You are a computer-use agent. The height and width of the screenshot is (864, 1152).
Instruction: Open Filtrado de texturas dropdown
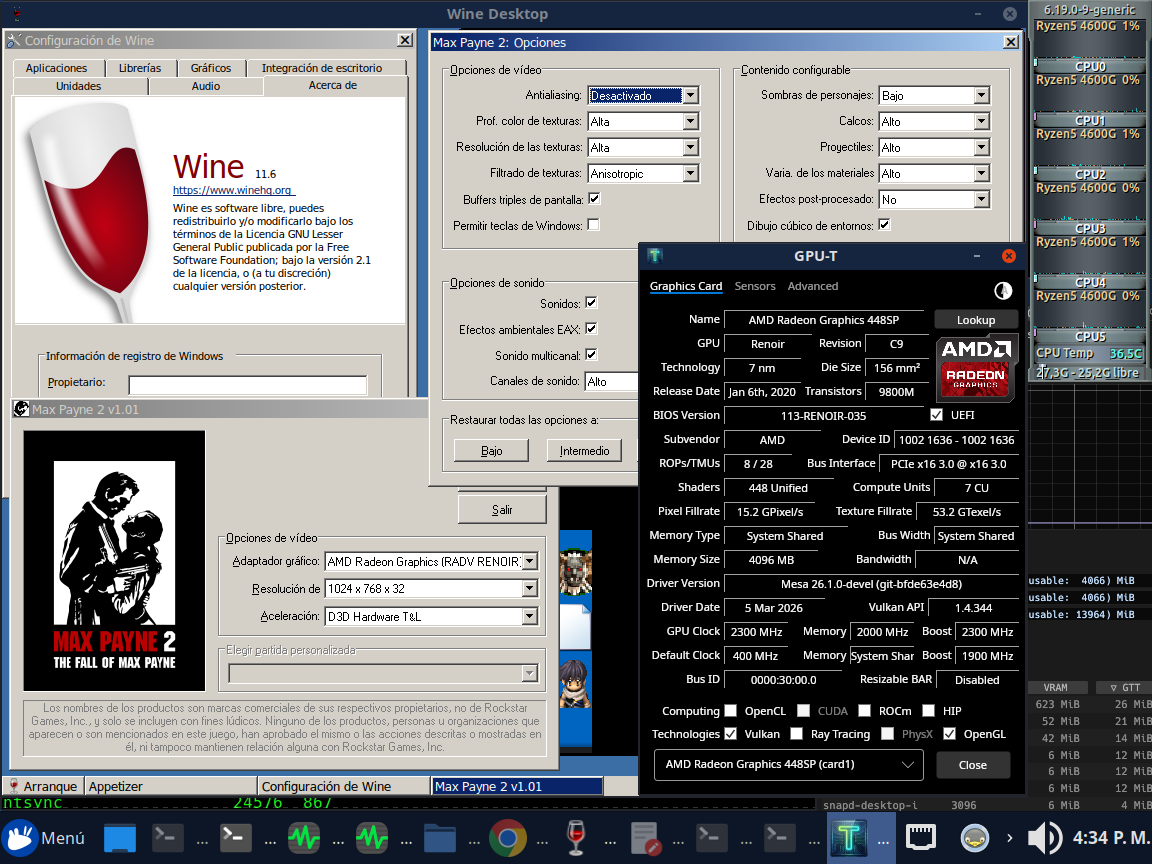pyautogui.click(x=690, y=173)
